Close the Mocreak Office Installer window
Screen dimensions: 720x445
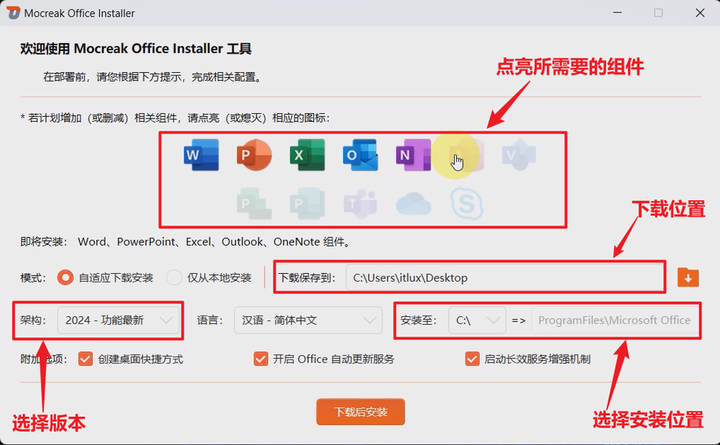700,13
